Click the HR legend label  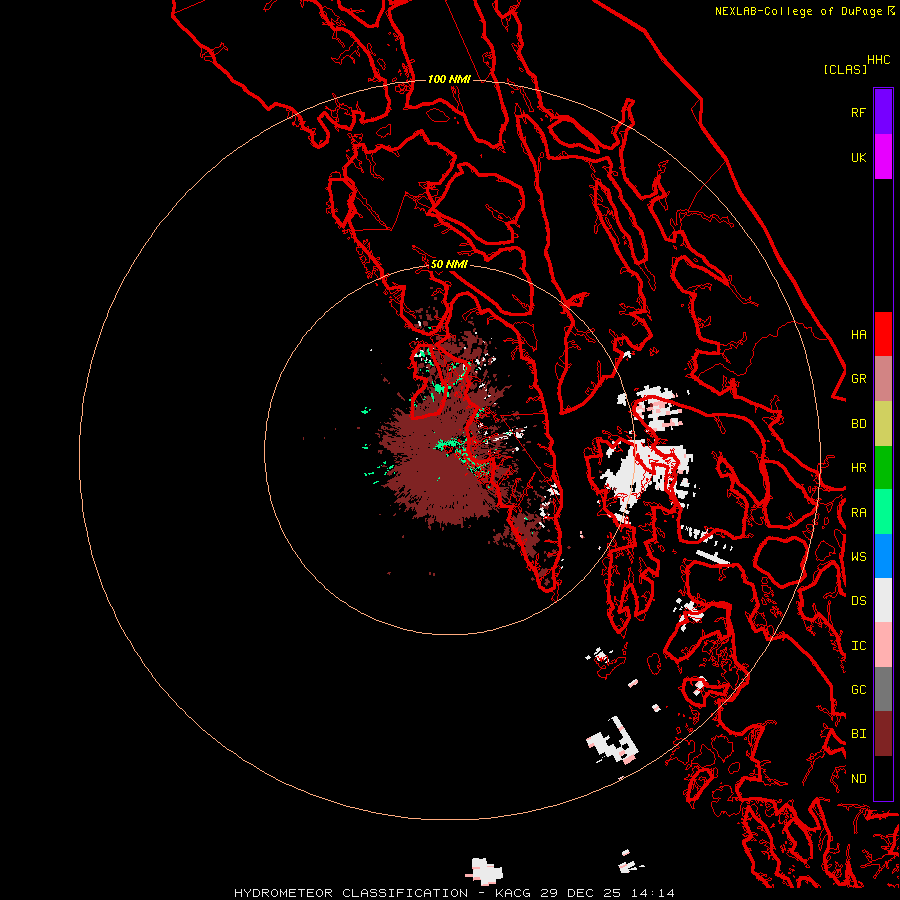click(x=858, y=468)
